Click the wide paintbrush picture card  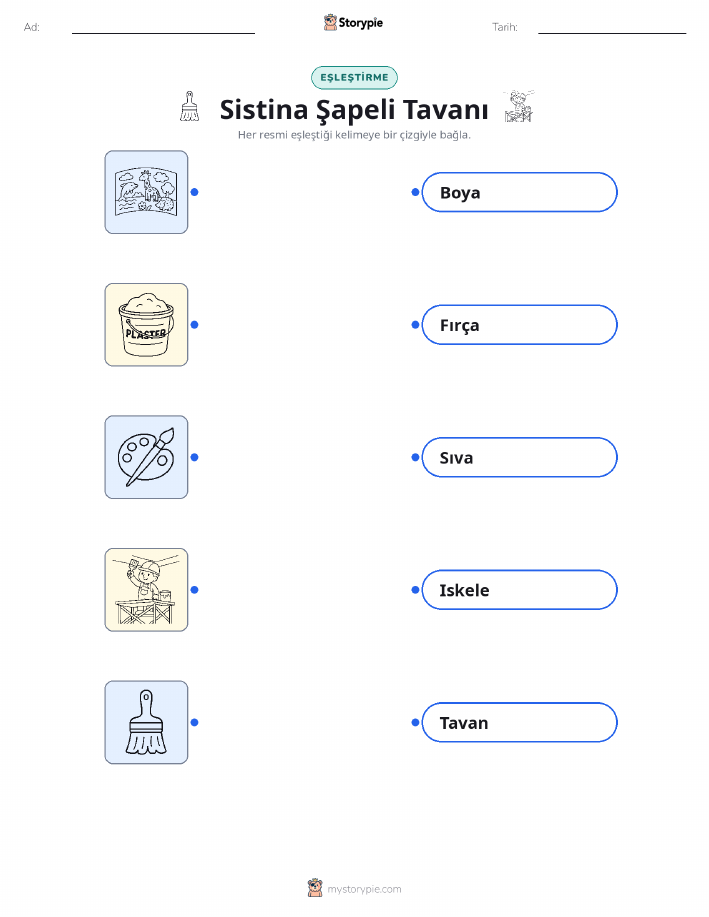click(146, 722)
